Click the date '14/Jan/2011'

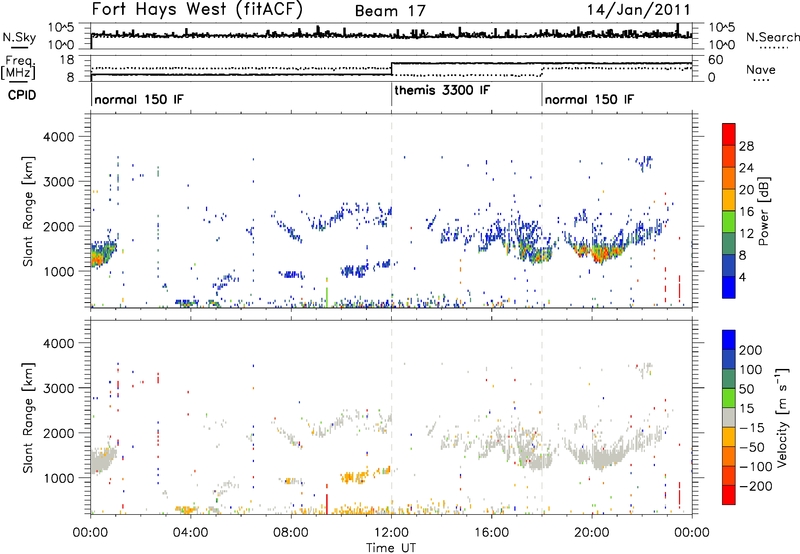pos(639,10)
